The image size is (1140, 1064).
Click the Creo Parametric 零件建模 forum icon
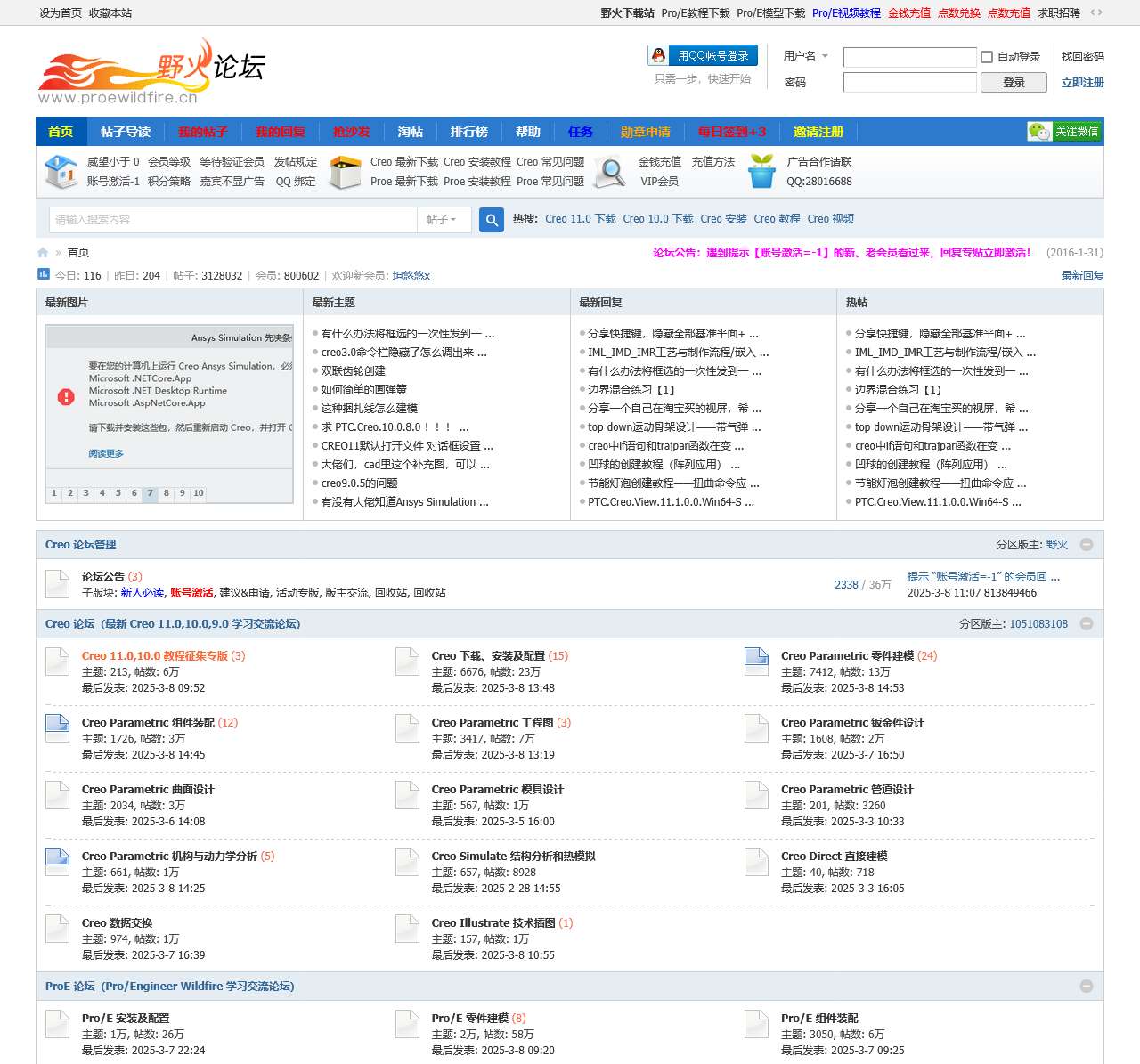click(756, 662)
